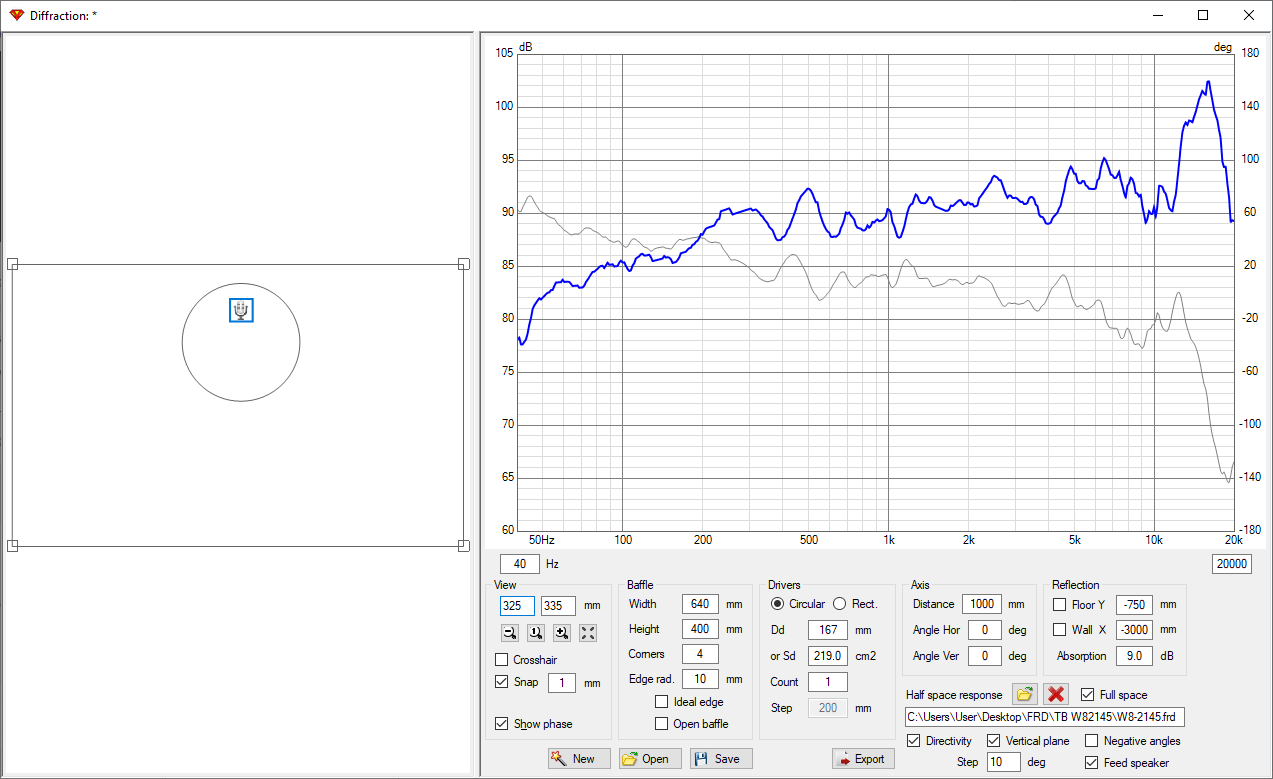Click the Diffraction app icon in title bar
This screenshot has width=1273, height=779.
point(16,15)
